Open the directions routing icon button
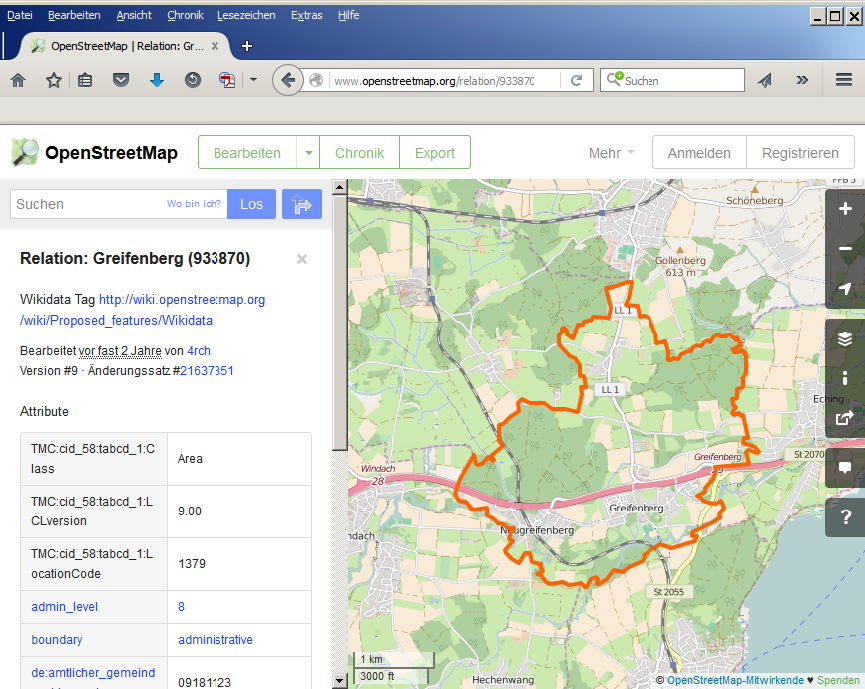 [302, 204]
